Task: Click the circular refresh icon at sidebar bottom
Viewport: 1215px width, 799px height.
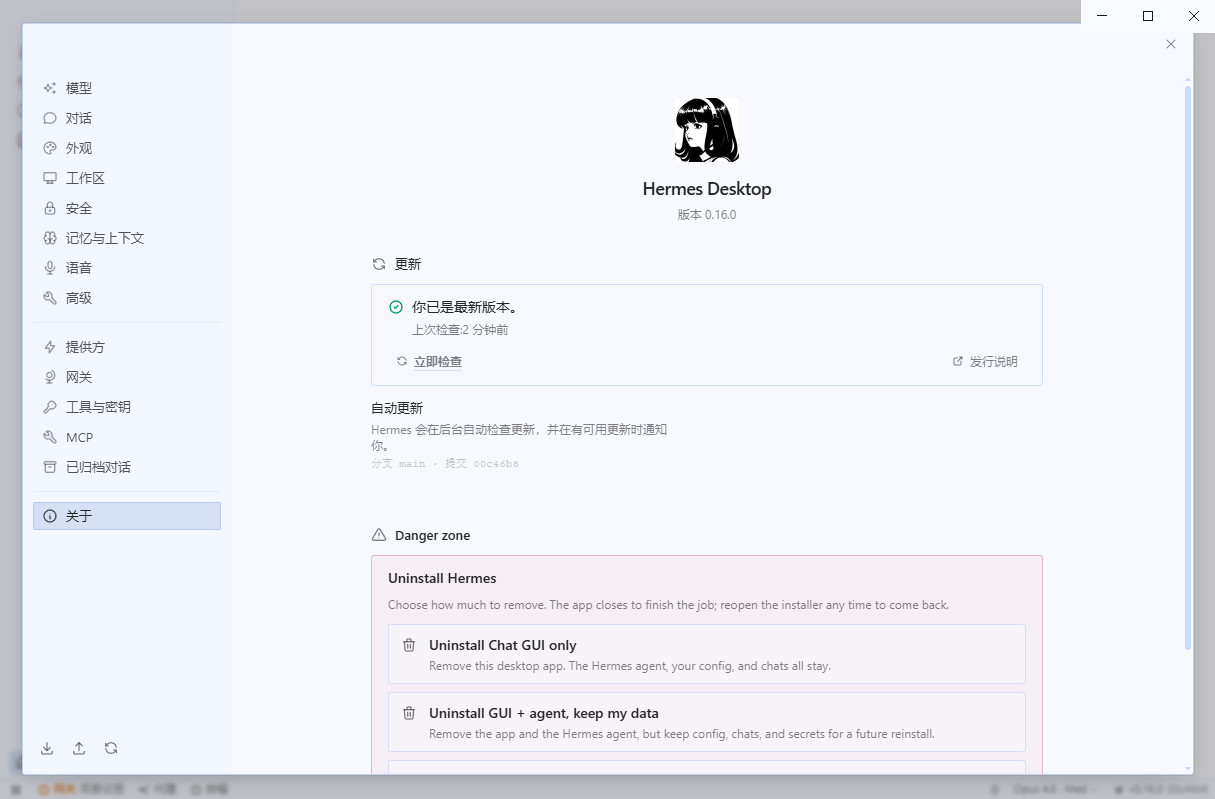Action: [111, 748]
